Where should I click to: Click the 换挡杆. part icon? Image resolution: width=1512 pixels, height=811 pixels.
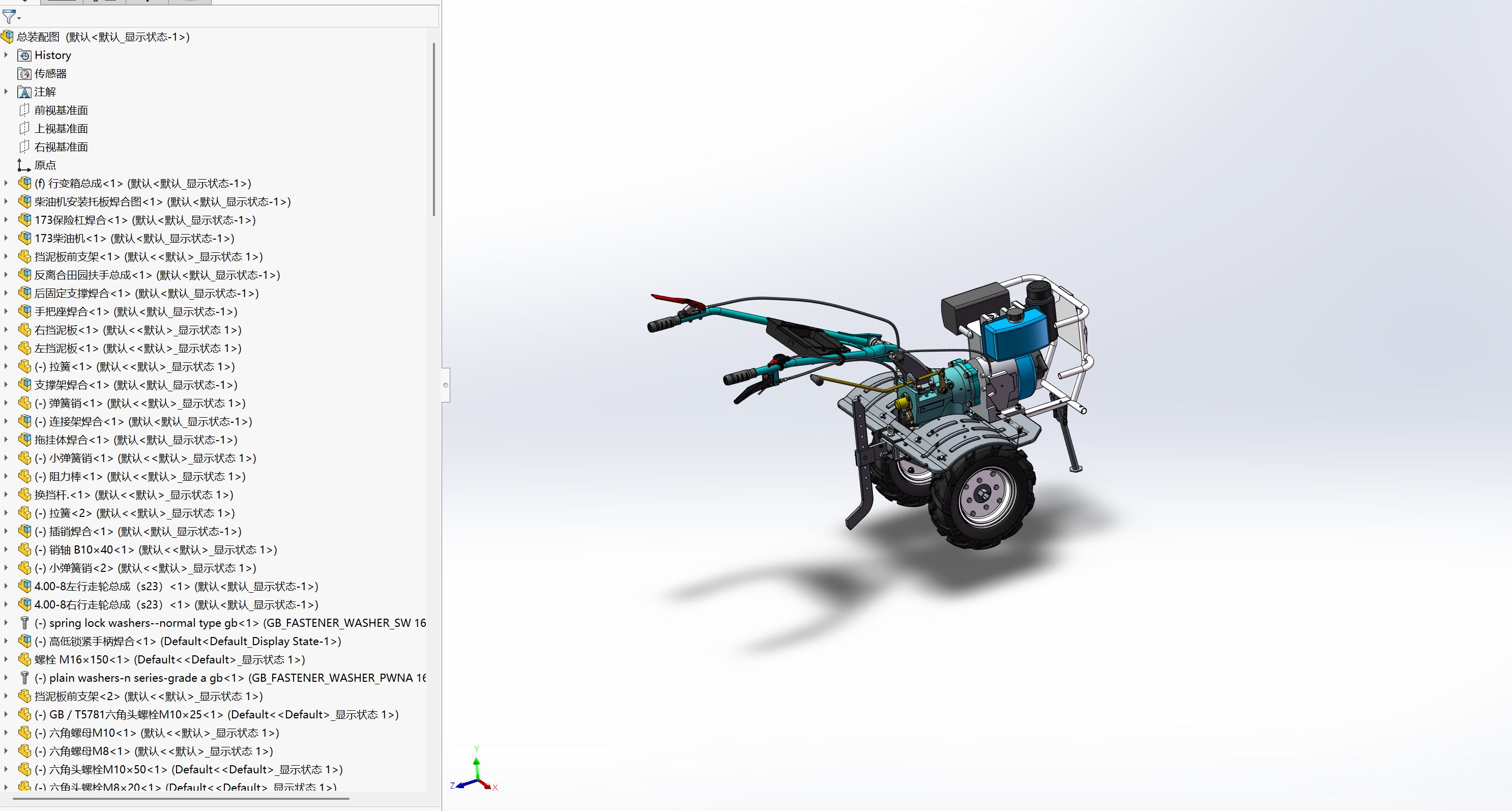[x=24, y=495]
